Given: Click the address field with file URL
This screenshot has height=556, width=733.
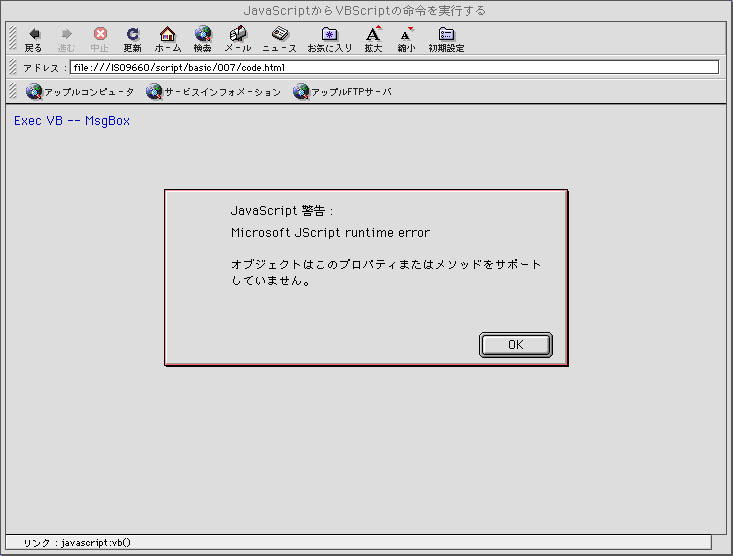Looking at the screenshot, I should pos(394,67).
